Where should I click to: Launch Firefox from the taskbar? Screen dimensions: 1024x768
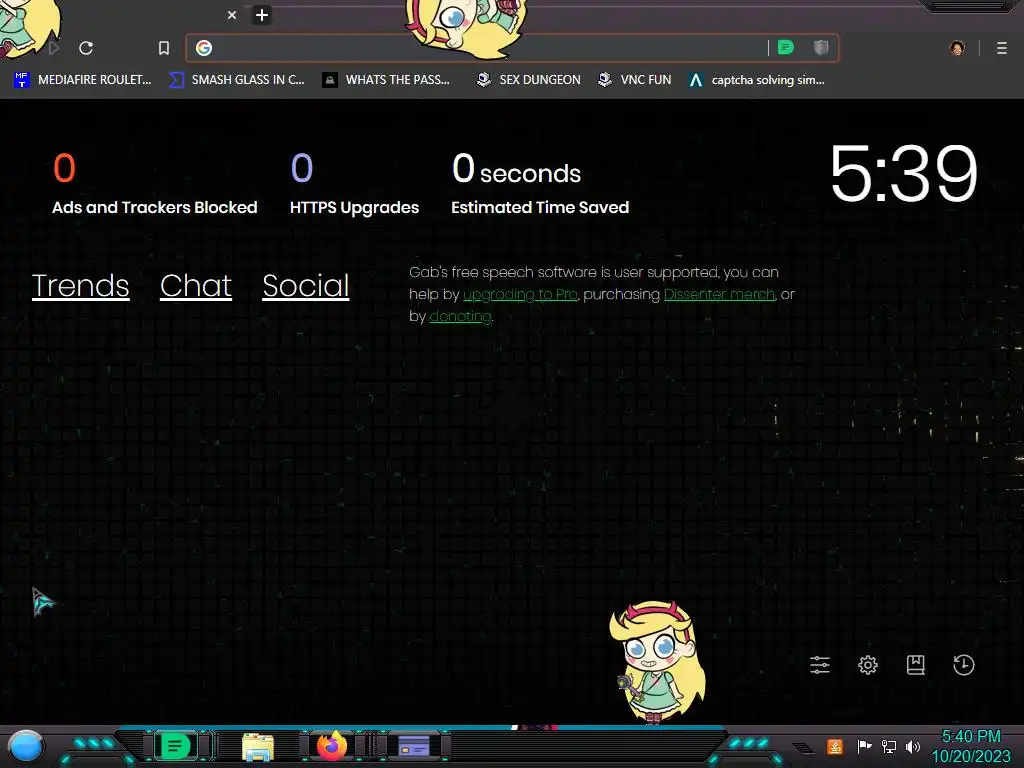(x=332, y=746)
